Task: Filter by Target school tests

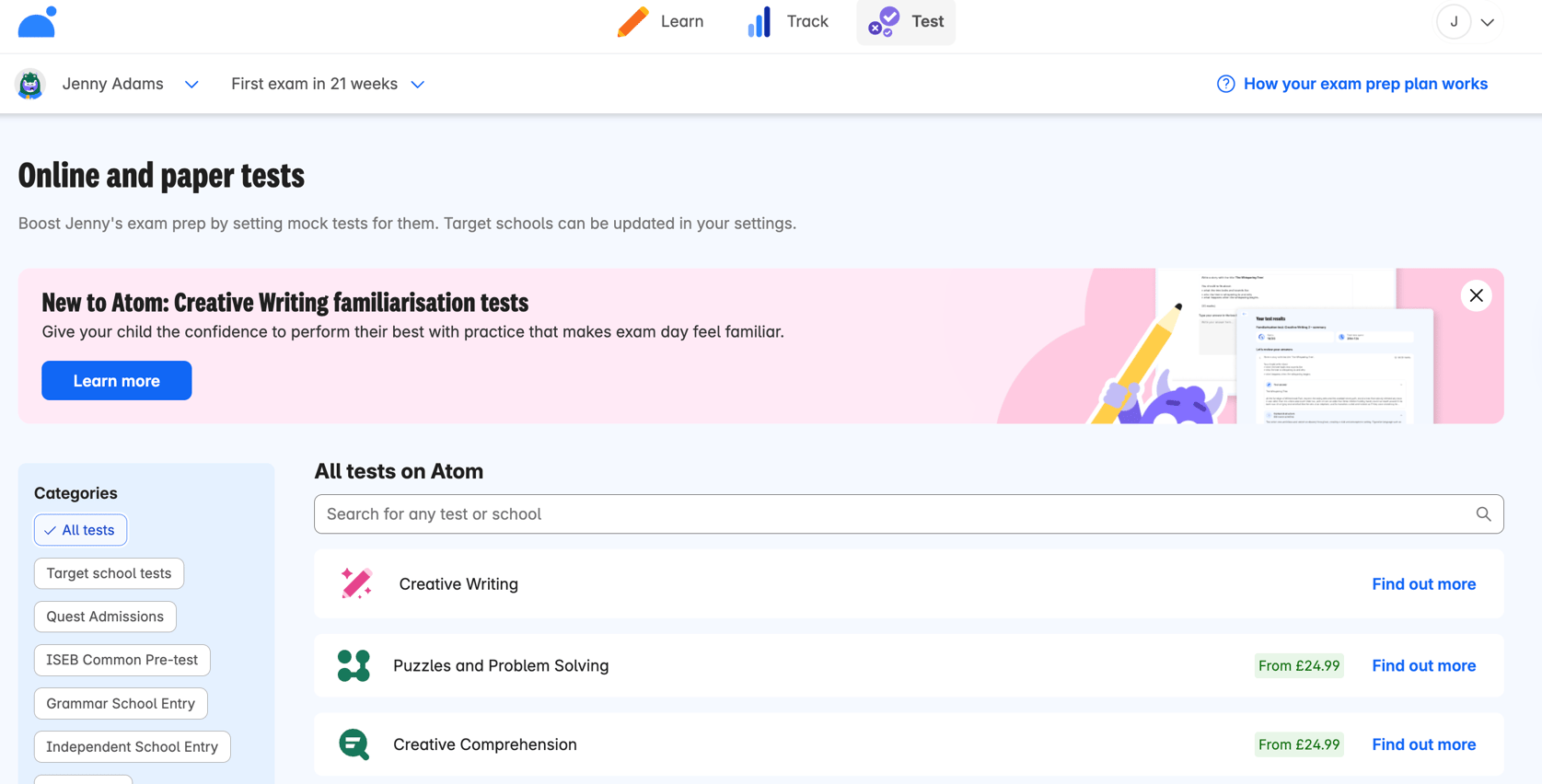Action: pyautogui.click(x=109, y=573)
